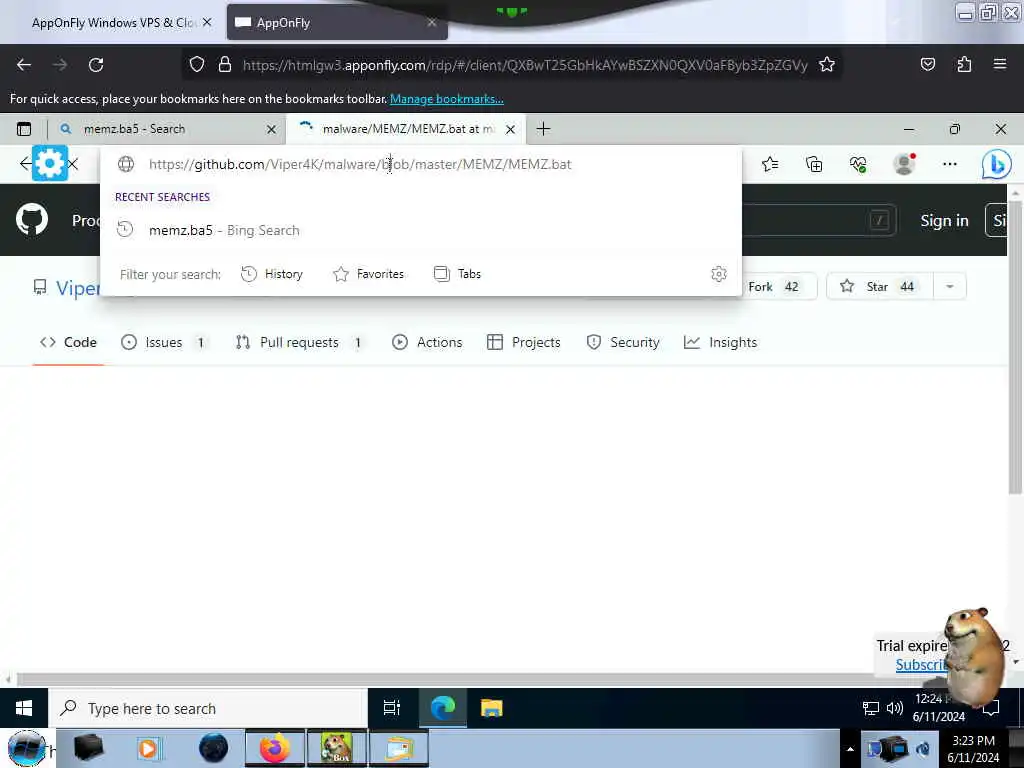Open Edge profile avatar
1024x768 pixels.
click(x=904, y=164)
